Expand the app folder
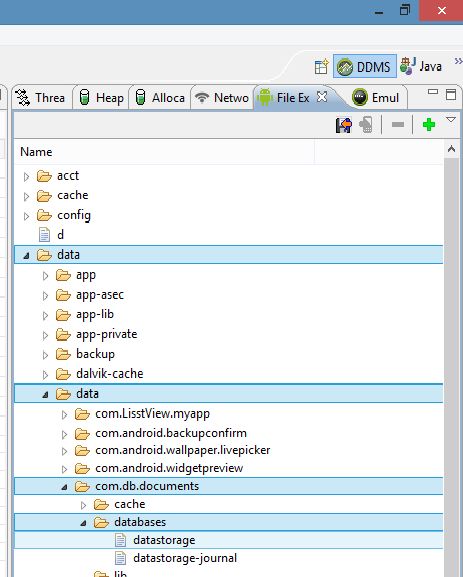 coord(45,276)
